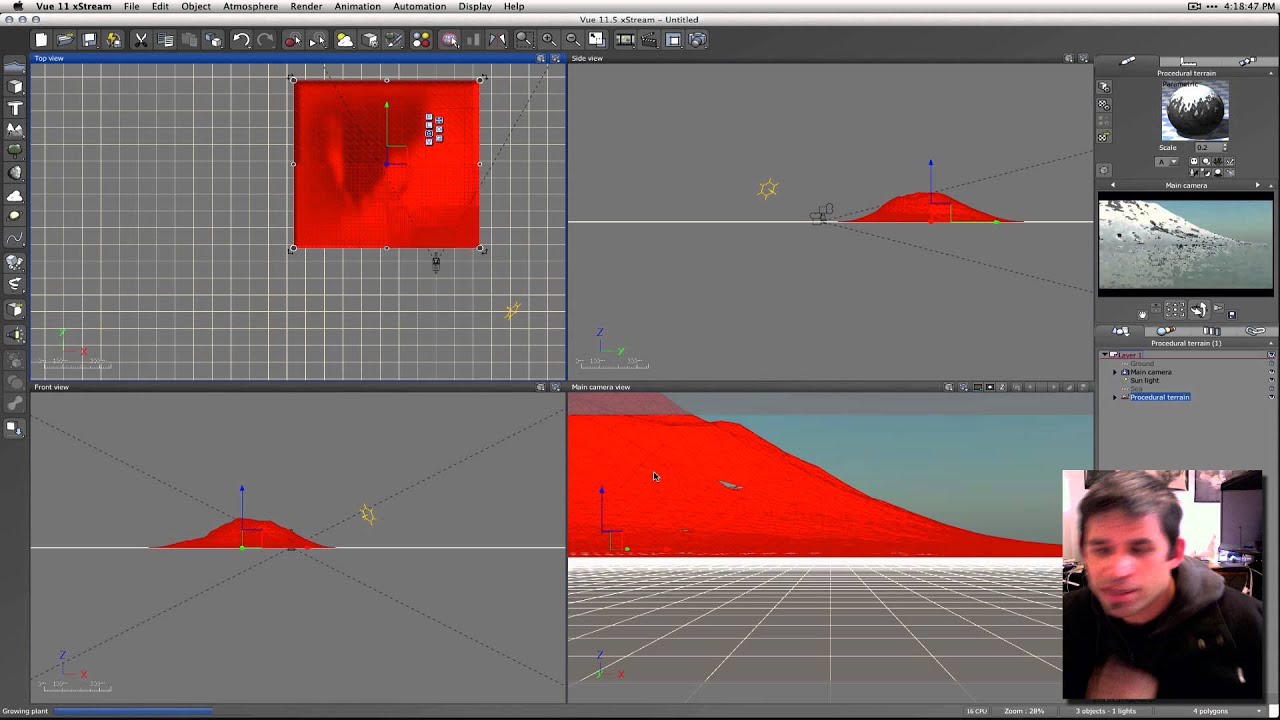The width and height of the screenshot is (1280, 720).
Task: Select the spline curve tool
Action: 15,239
